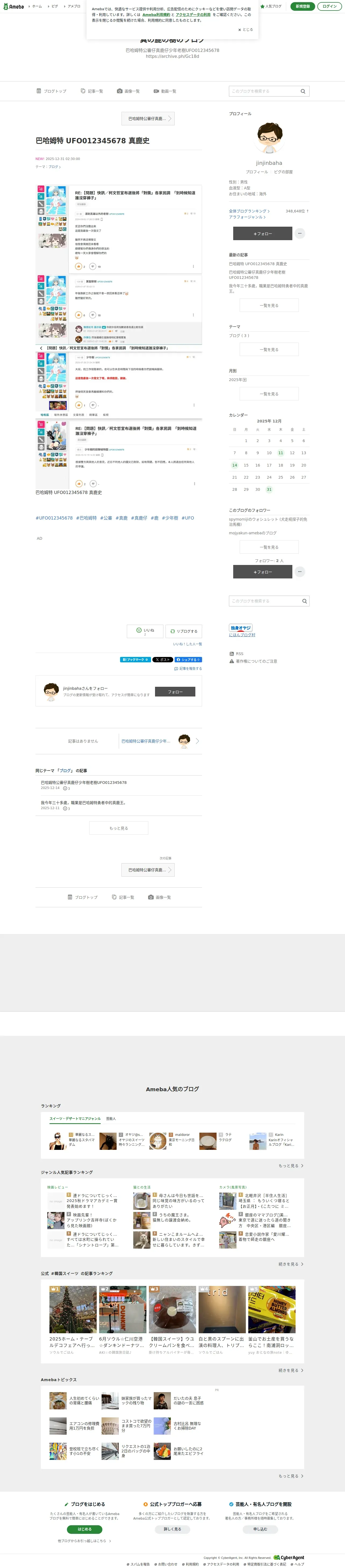The height and width of the screenshot is (1568, 345).
Task: Open bottom 画像一覧 navigation item
Action: pyautogui.click(x=159, y=897)
